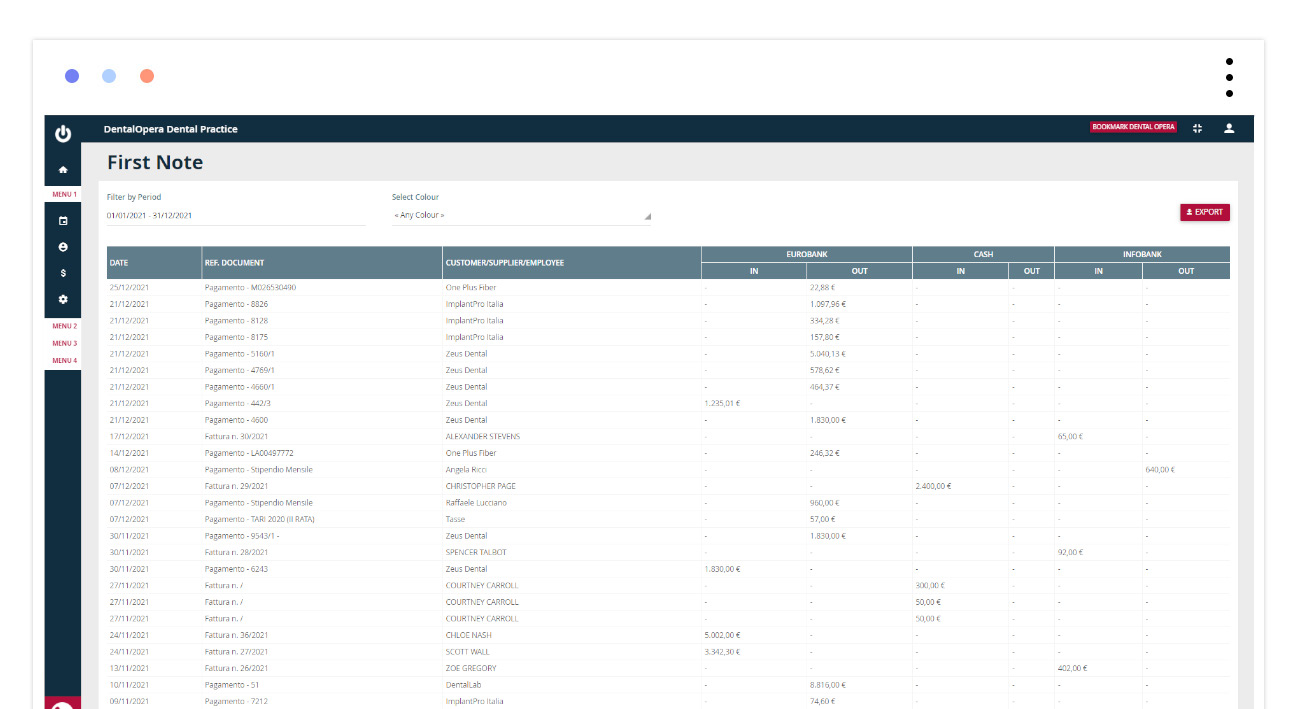Image resolution: width=1300 pixels, height=709 pixels.
Task: Click amount 3.342,30 € in Eurobank
Action: click(x=723, y=652)
